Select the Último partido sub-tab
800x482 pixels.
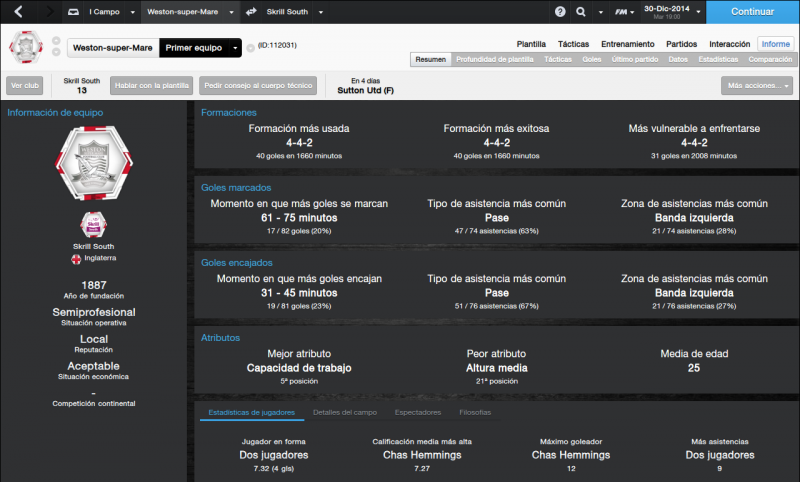point(635,59)
